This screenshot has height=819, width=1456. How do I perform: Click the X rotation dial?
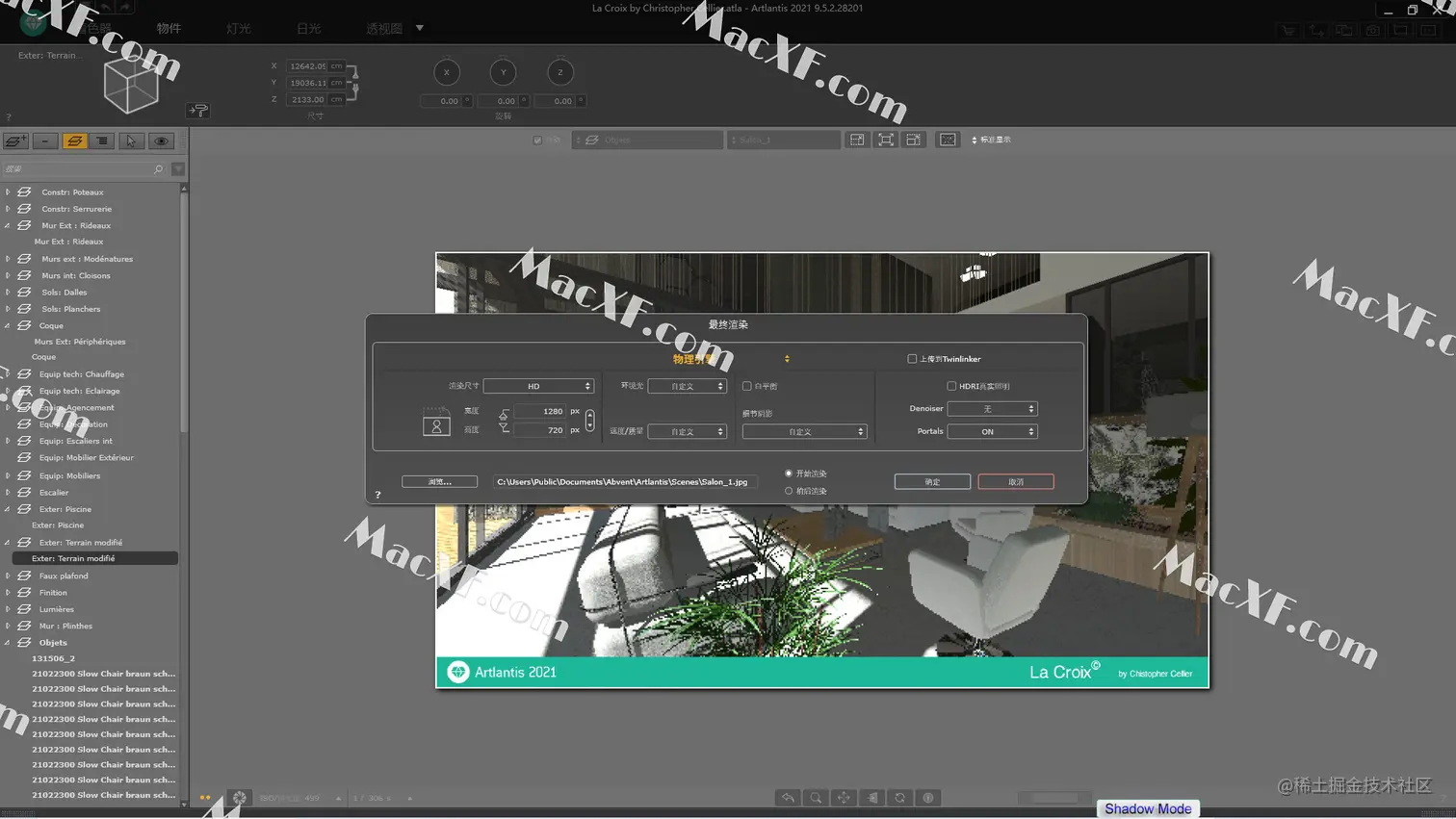447,72
